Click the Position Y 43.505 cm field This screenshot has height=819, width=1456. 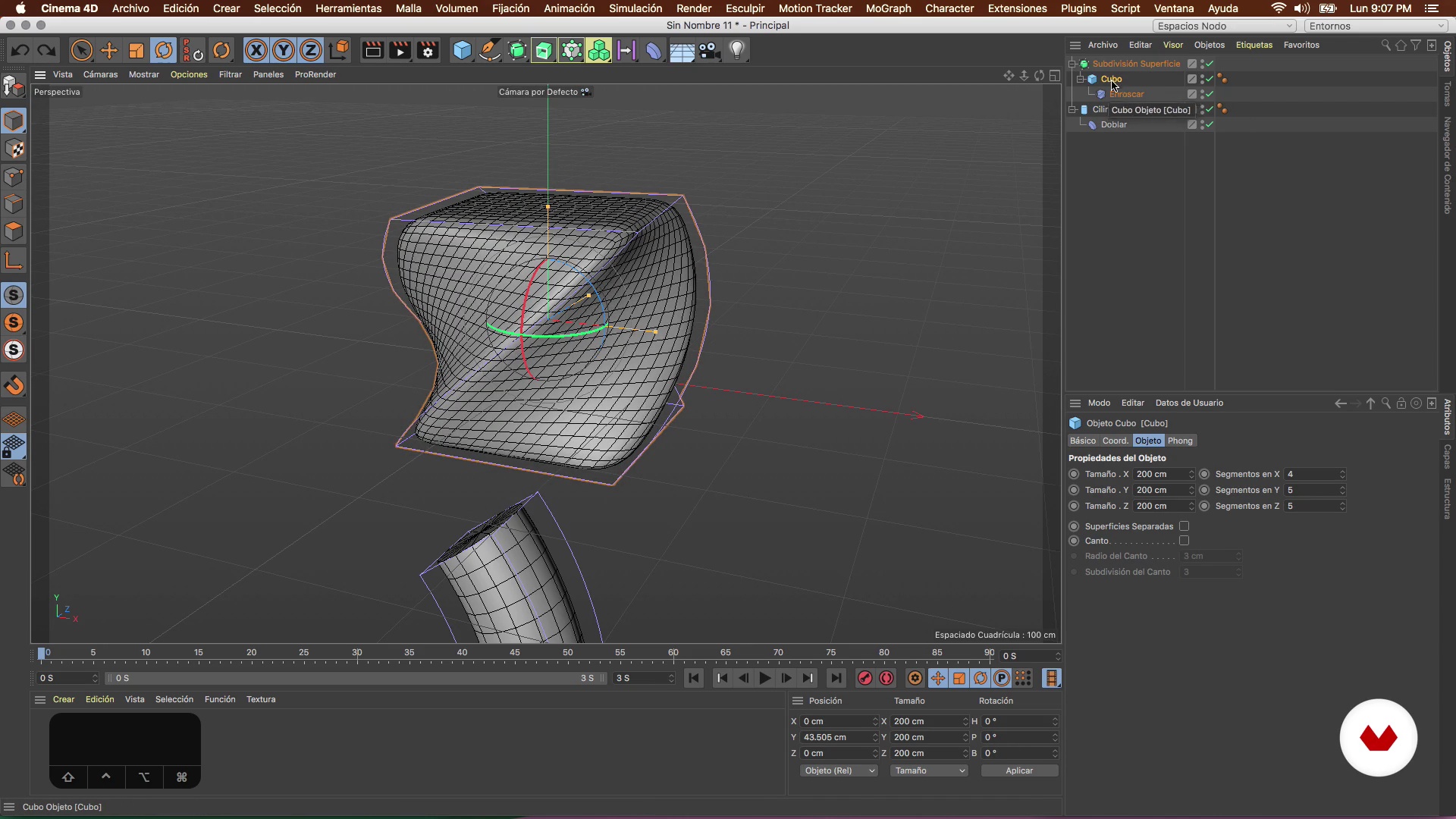(838, 737)
